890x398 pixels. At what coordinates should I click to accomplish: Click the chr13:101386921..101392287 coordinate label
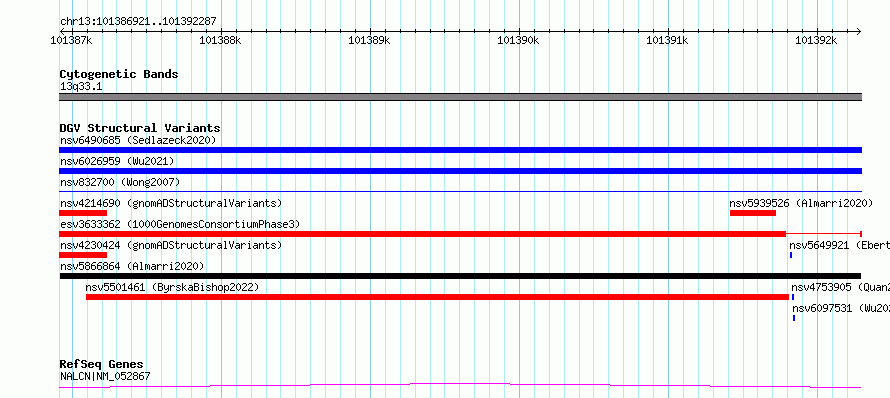(x=138, y=22)
